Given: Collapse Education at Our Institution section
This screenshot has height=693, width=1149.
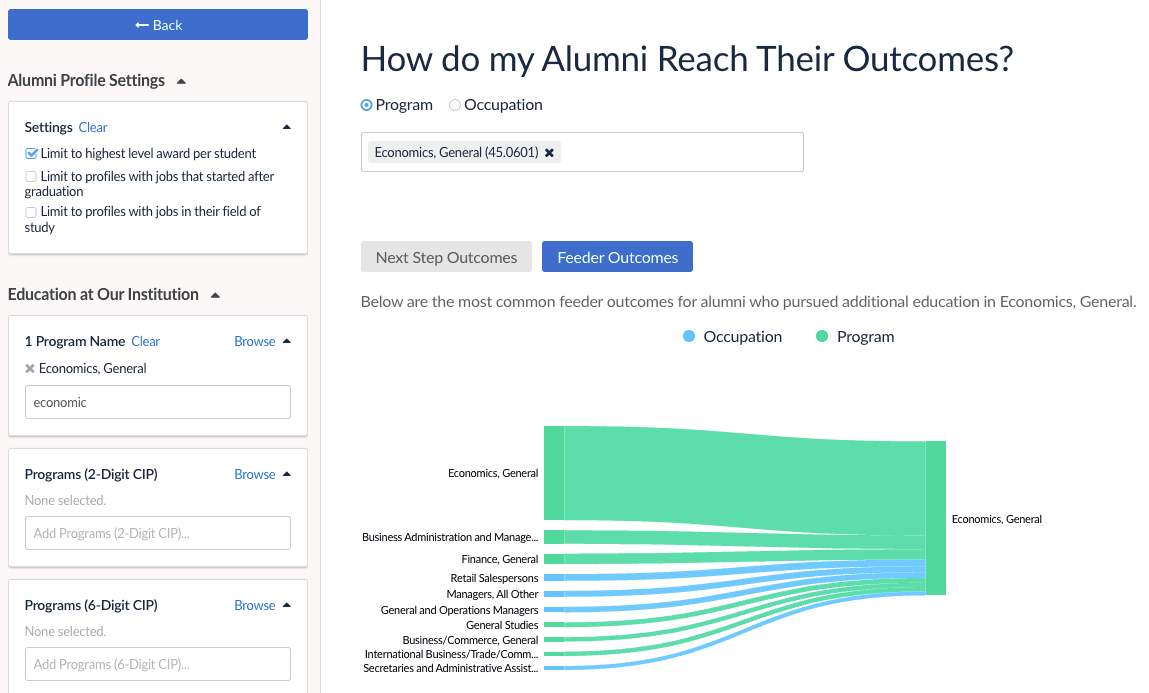Looking at the screenshot, I should tap(215, 295).
